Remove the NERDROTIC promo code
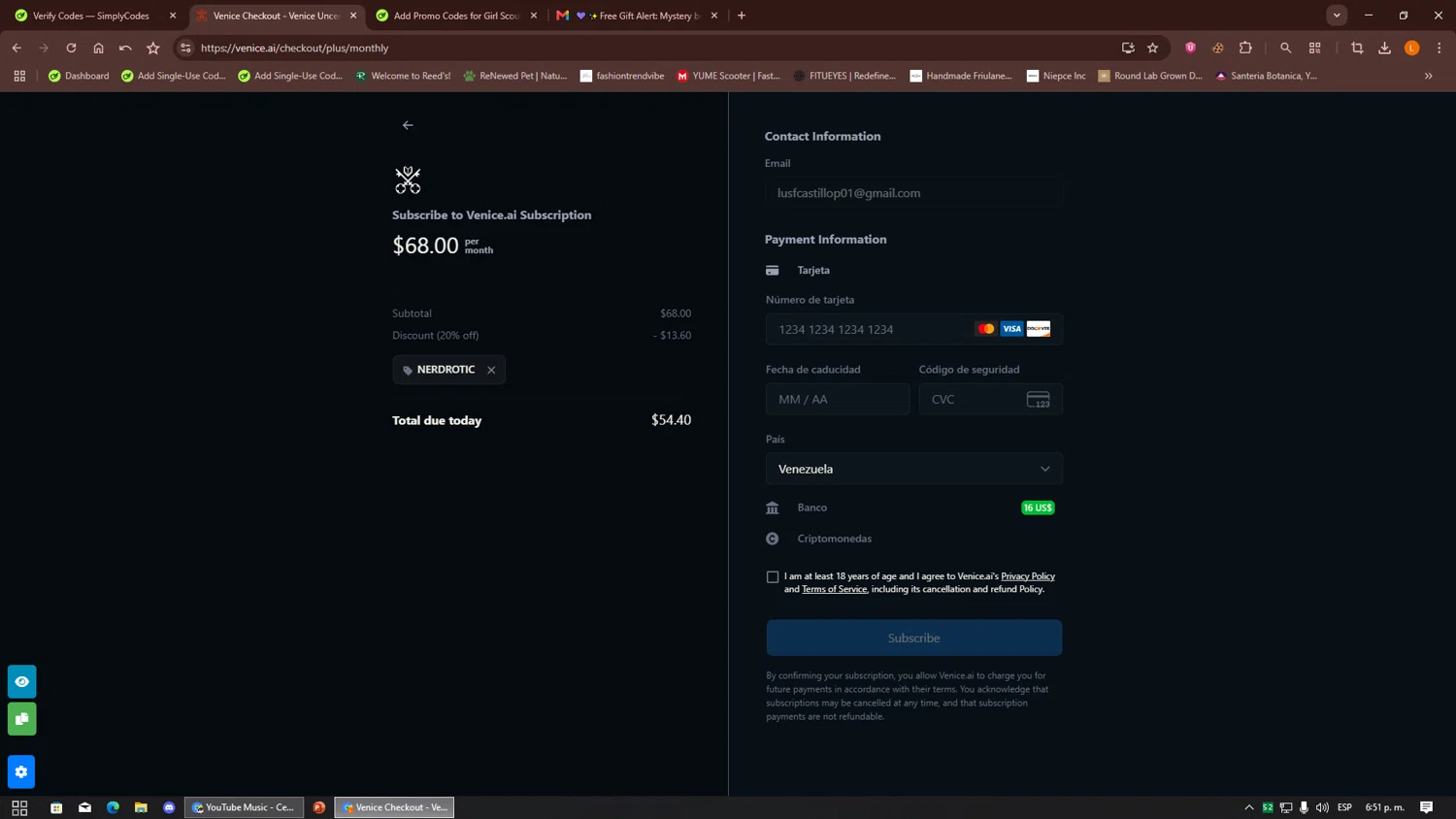Viewport: 1456px width, 819px height. tap(491, 370)
